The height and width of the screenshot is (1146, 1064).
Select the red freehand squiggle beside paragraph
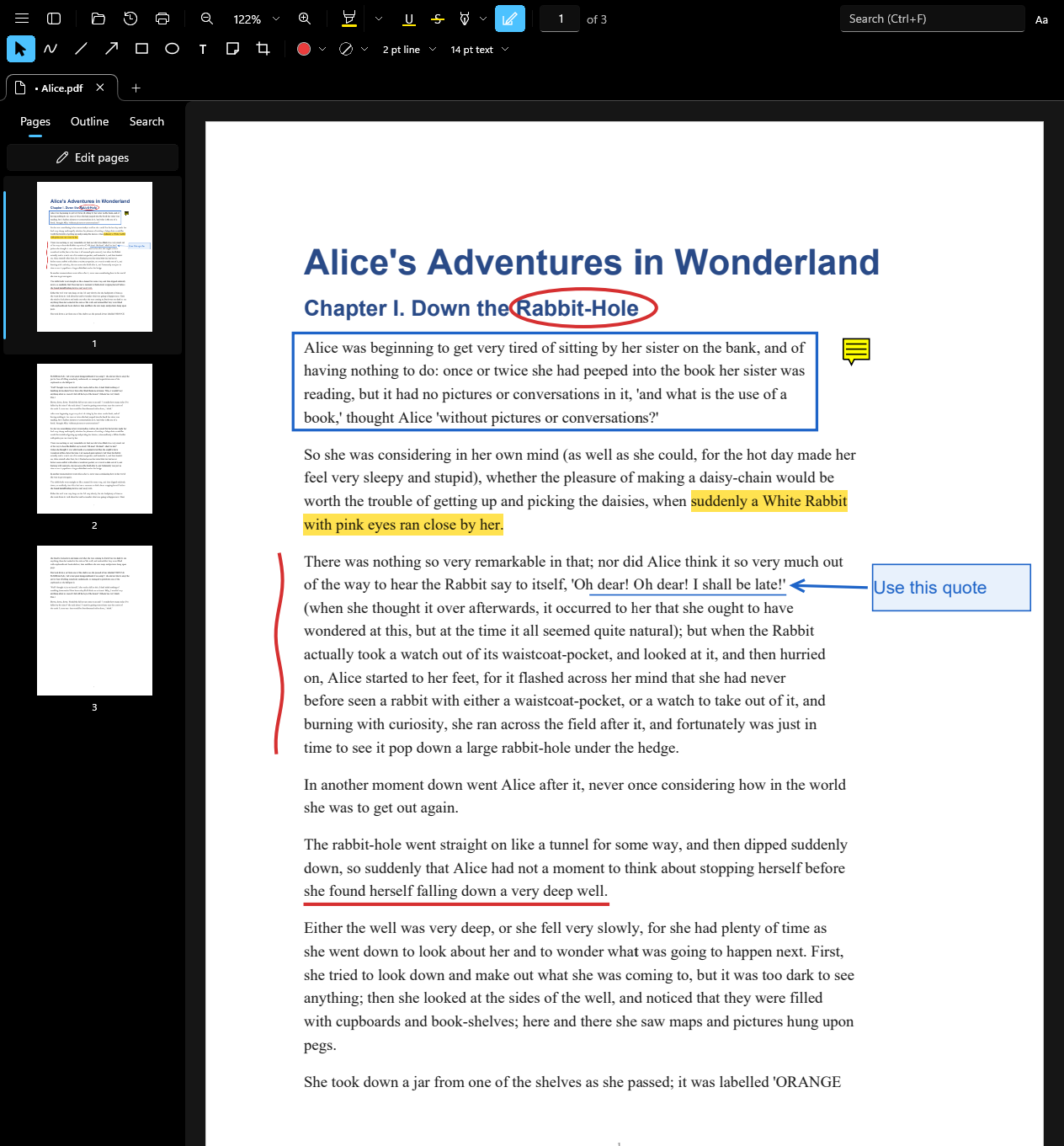coord(279,653)
